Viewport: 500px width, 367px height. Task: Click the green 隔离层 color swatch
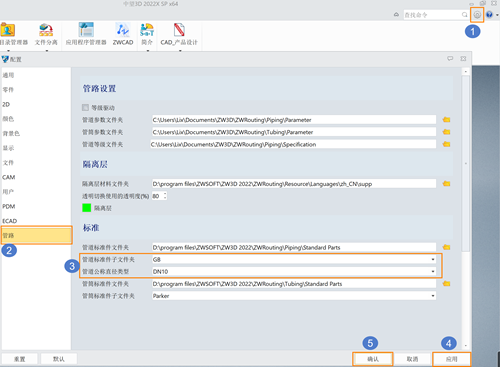[86, 208]
